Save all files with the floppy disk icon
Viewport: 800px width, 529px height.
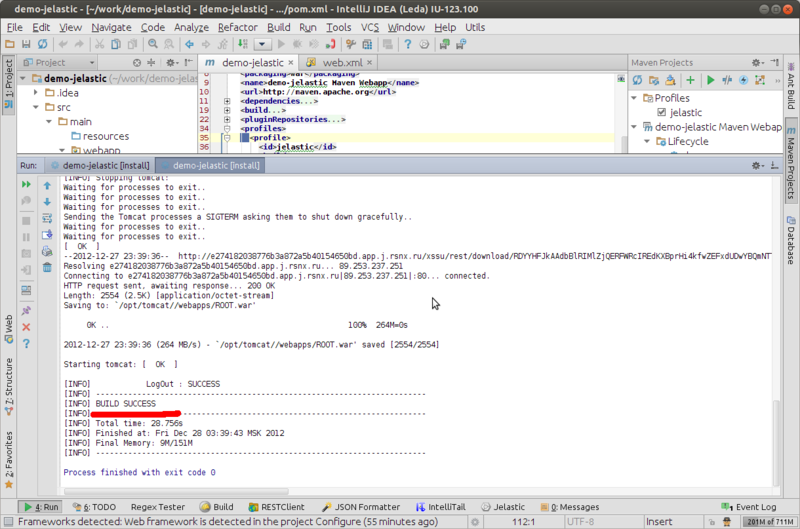pos(26,44)
